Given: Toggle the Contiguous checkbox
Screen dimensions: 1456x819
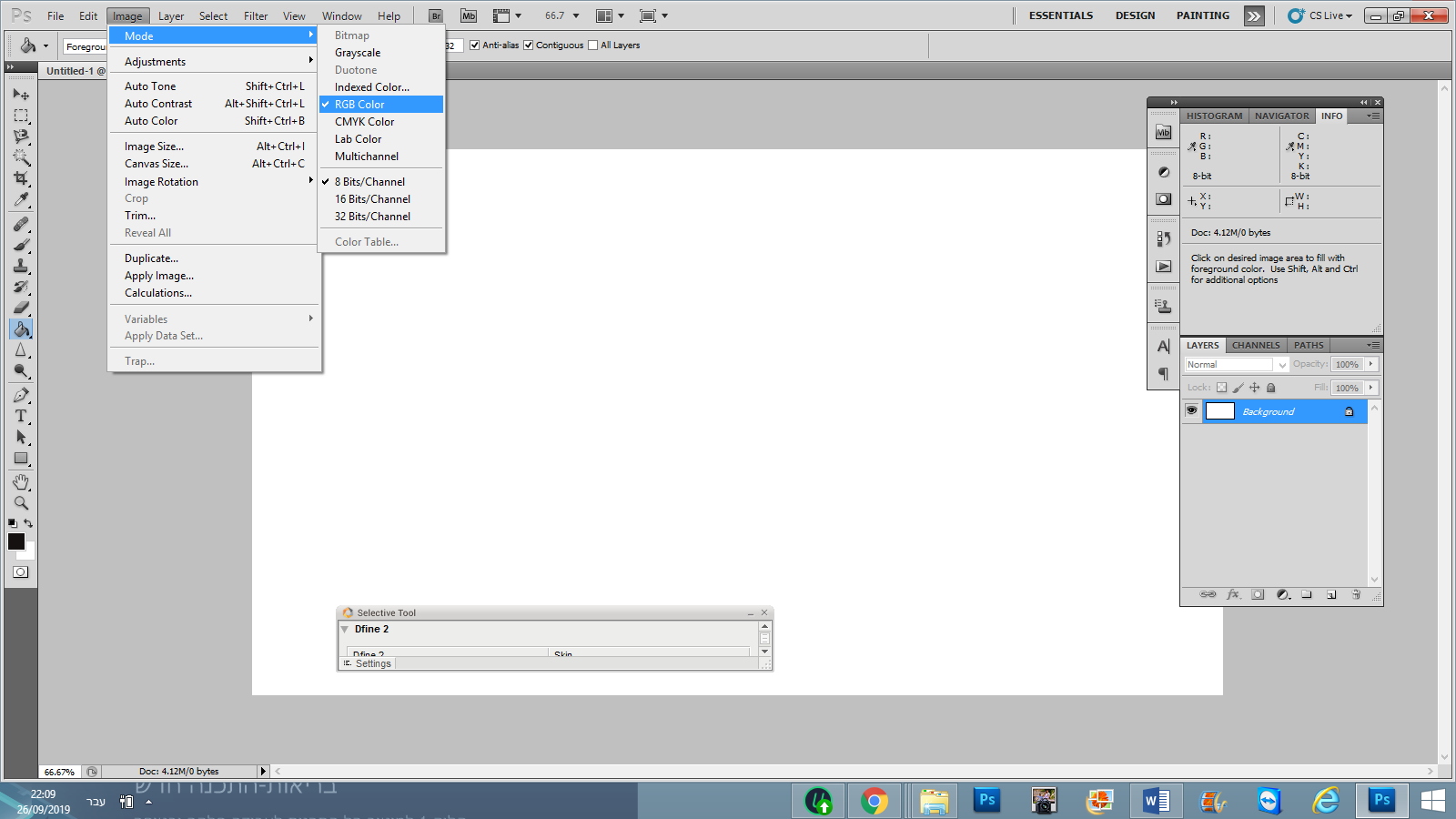Looking at the screenshot, I should pyautogui.click(x=528, y=45).
